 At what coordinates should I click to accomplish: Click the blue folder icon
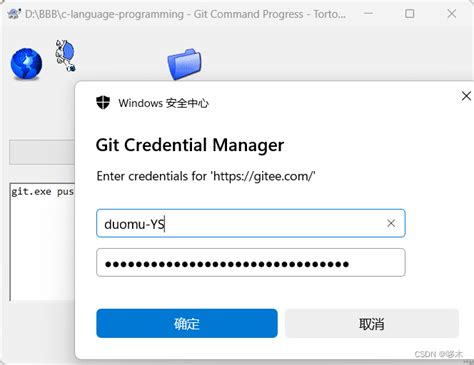[x=185, y=64]
